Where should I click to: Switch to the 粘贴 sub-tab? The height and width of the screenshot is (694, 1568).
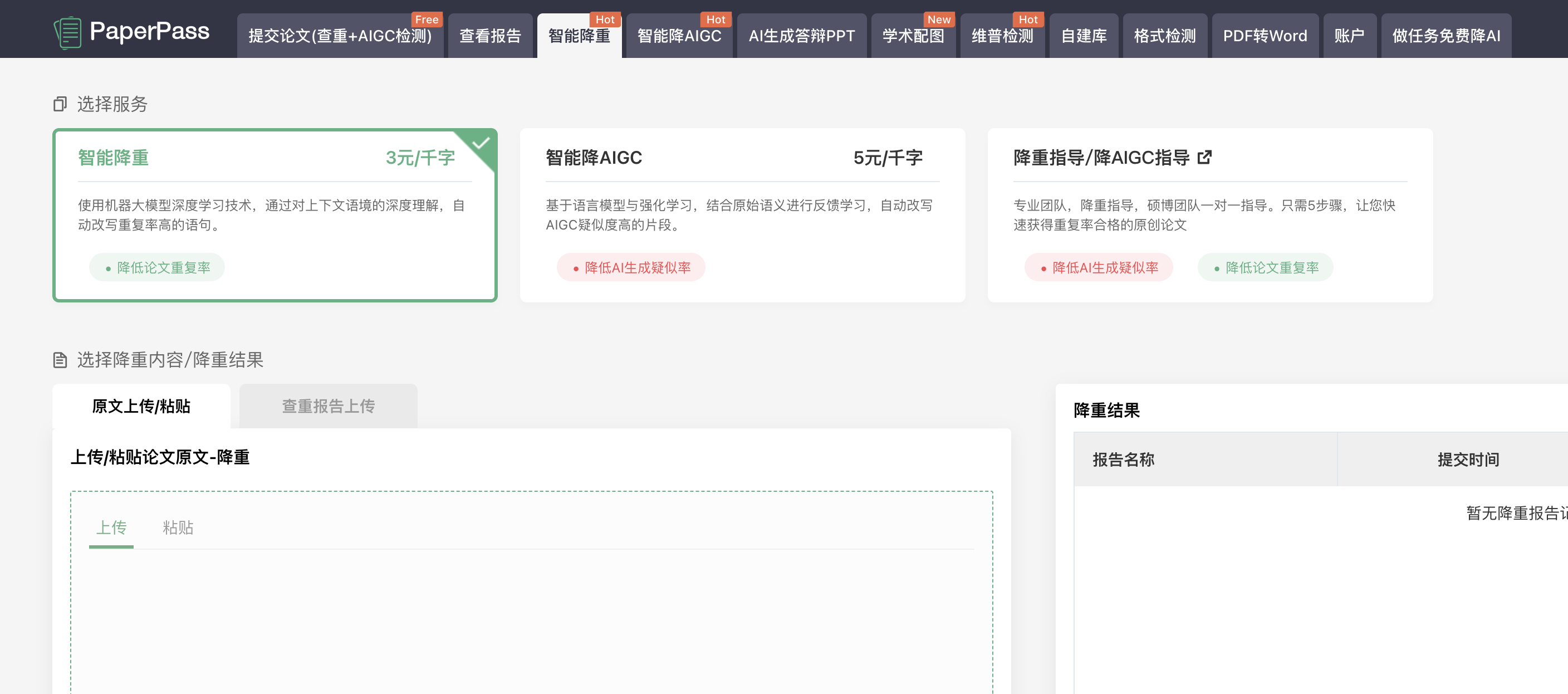pos(178,527)
